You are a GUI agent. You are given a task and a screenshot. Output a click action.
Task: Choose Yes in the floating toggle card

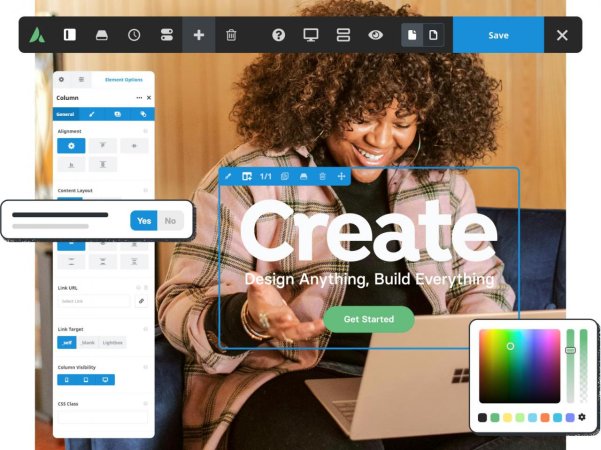(144, 221)
